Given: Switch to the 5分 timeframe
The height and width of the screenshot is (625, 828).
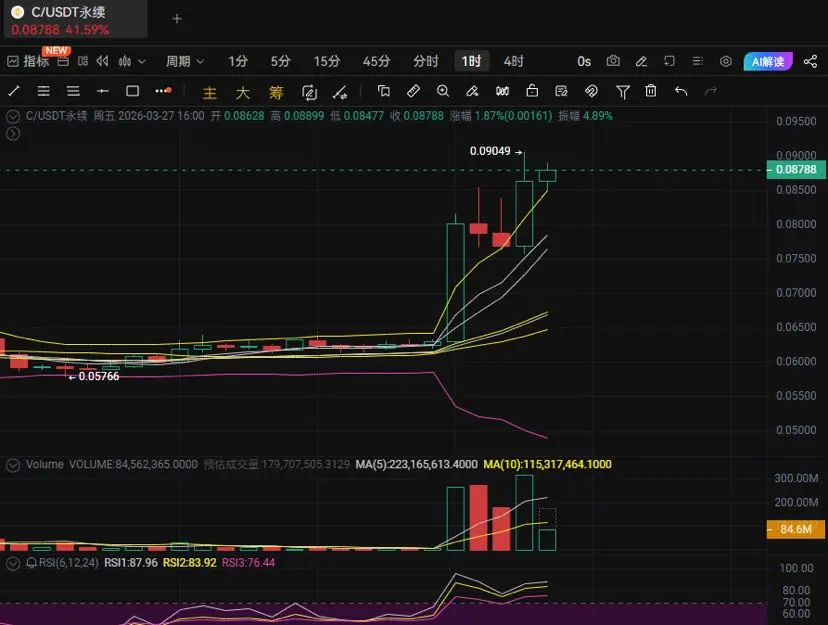Looking at the screenshot, I should [x=280, y=61].
